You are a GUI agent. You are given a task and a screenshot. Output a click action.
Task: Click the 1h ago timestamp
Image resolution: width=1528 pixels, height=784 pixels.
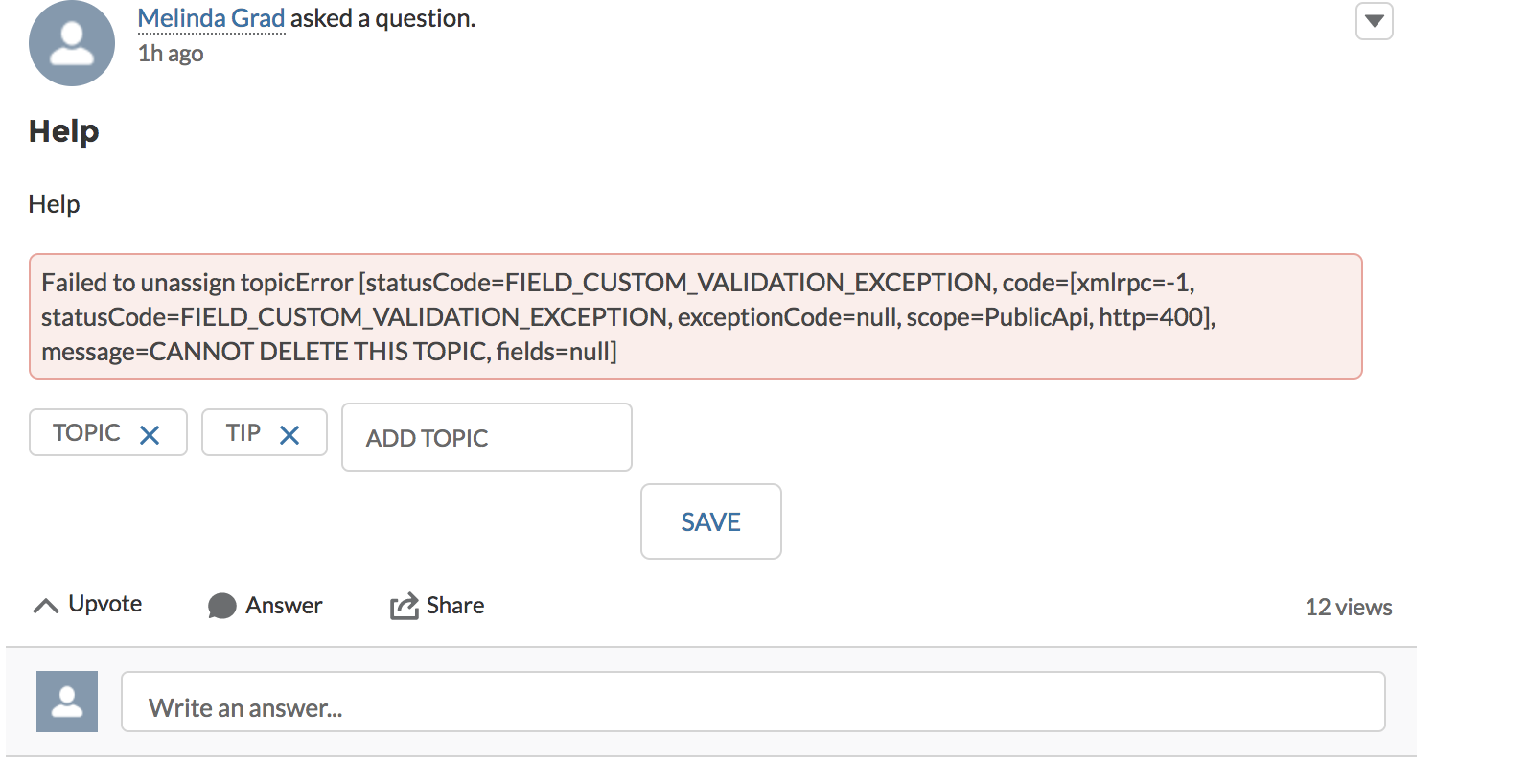(170, 54)
